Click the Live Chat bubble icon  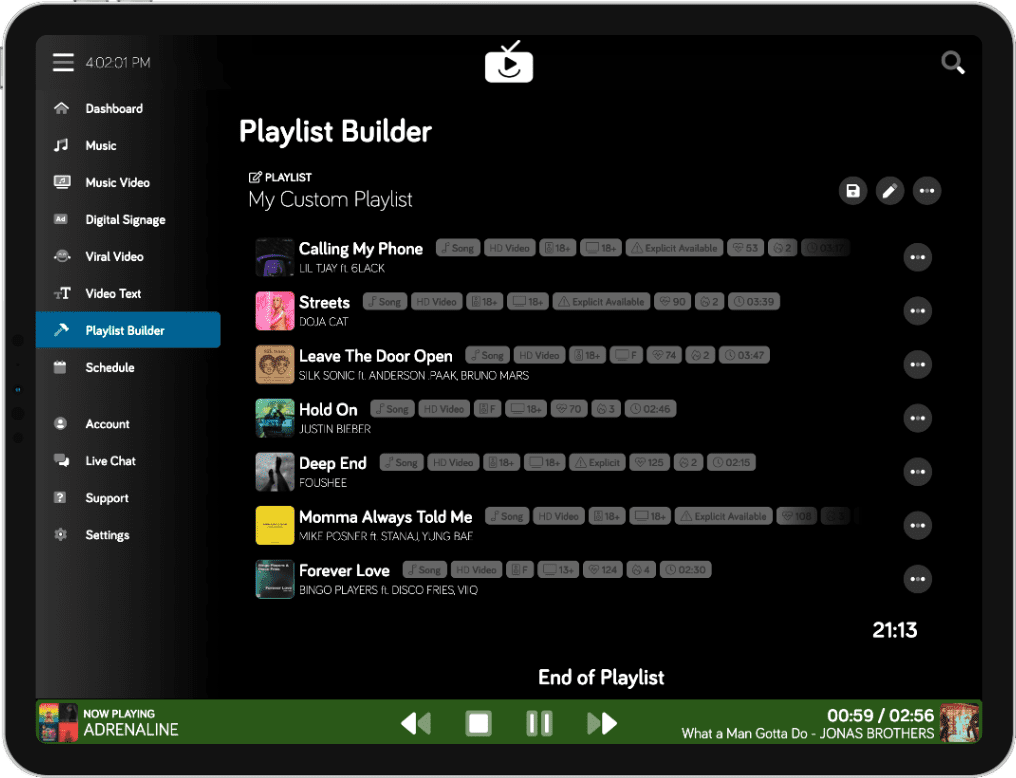tap(62, 461)
